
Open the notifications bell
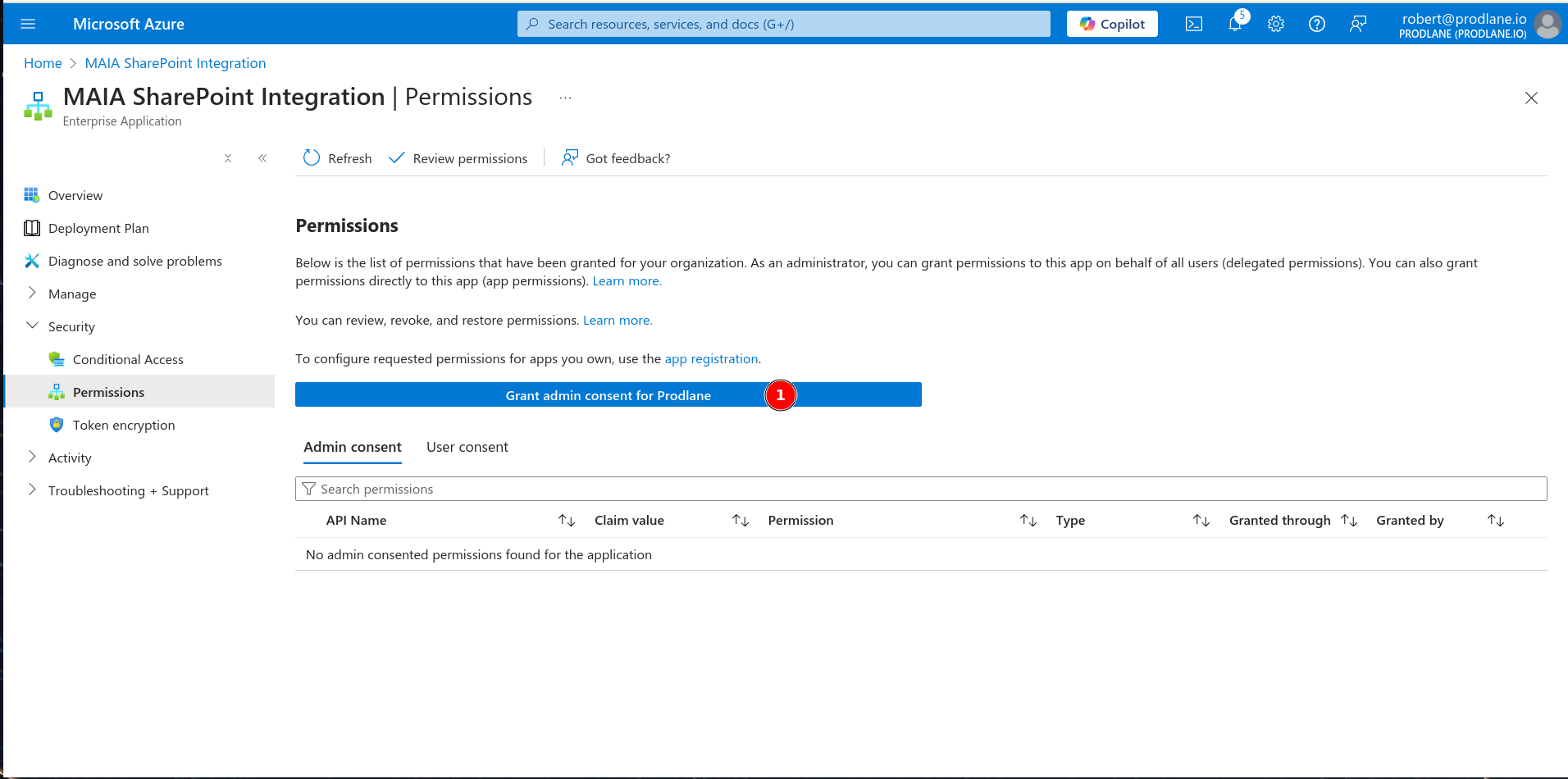pyautogui.click(x=1235, y=24)
